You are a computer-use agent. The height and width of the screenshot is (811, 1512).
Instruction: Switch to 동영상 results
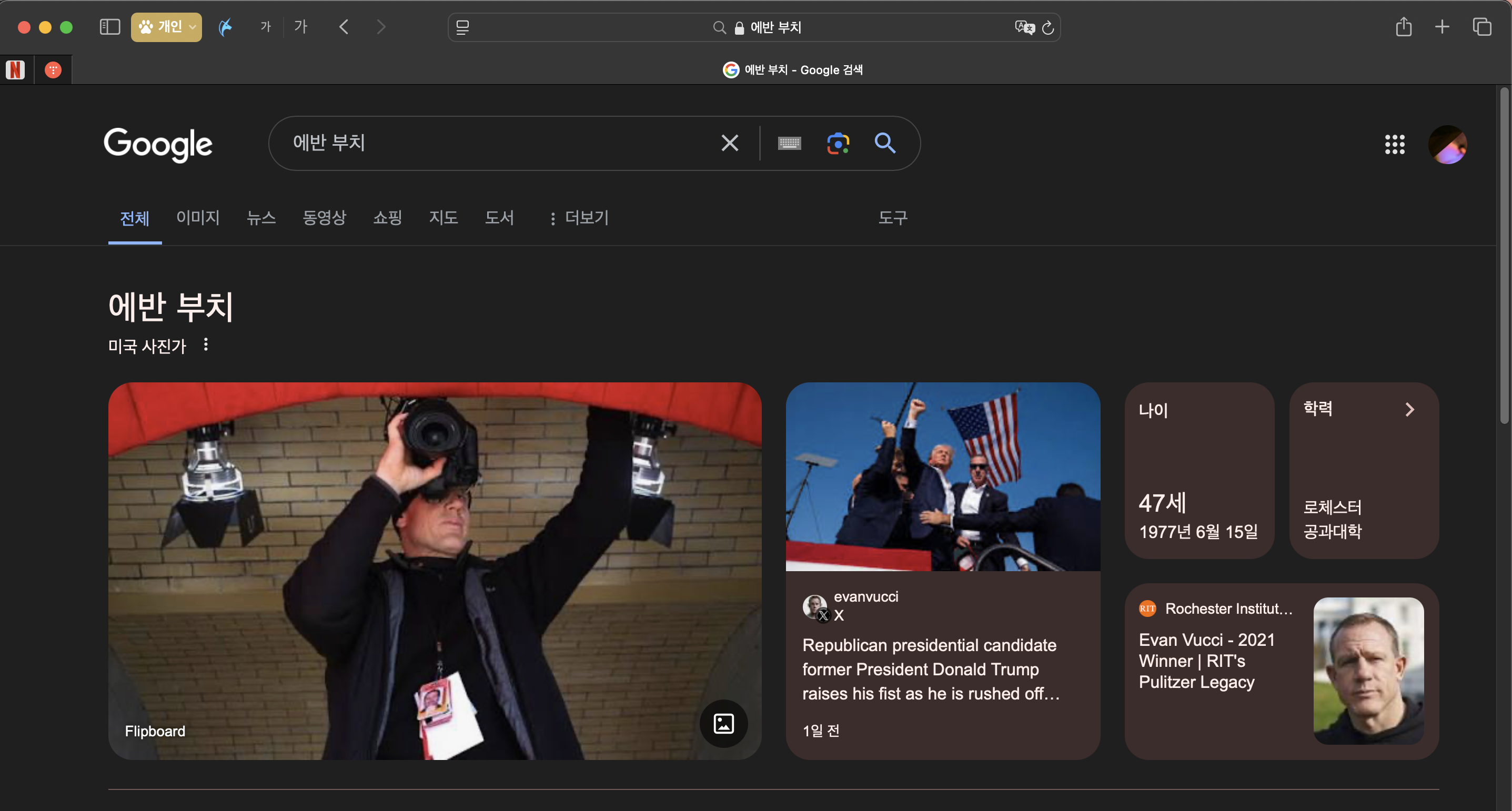pyautogui.click(x=324, y=218)
